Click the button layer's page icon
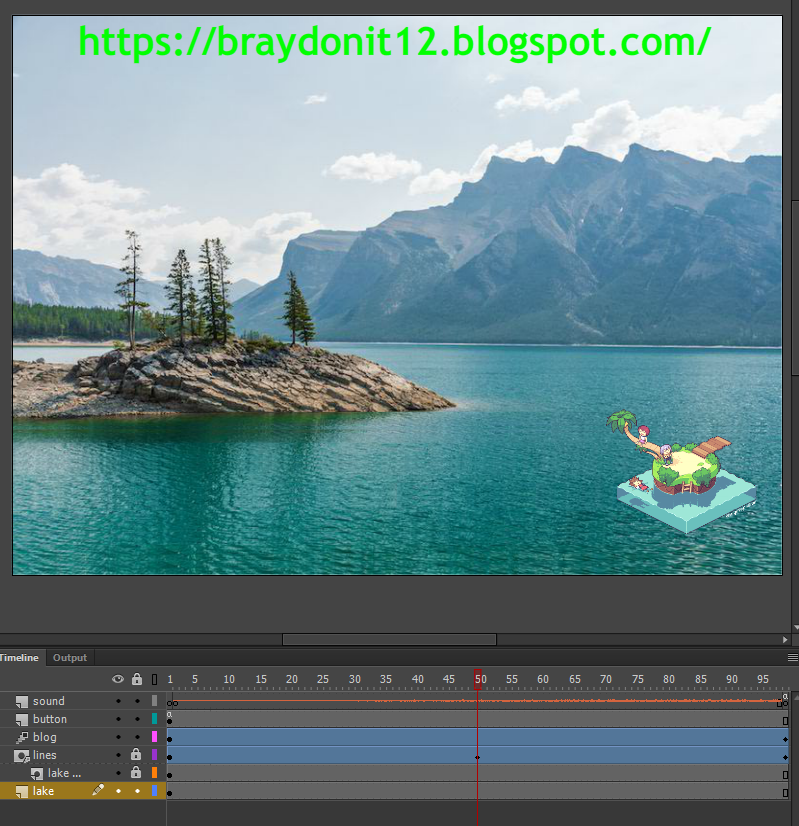Screen dimensions: 799x826 pyautogui.click(x=22, y=720)
